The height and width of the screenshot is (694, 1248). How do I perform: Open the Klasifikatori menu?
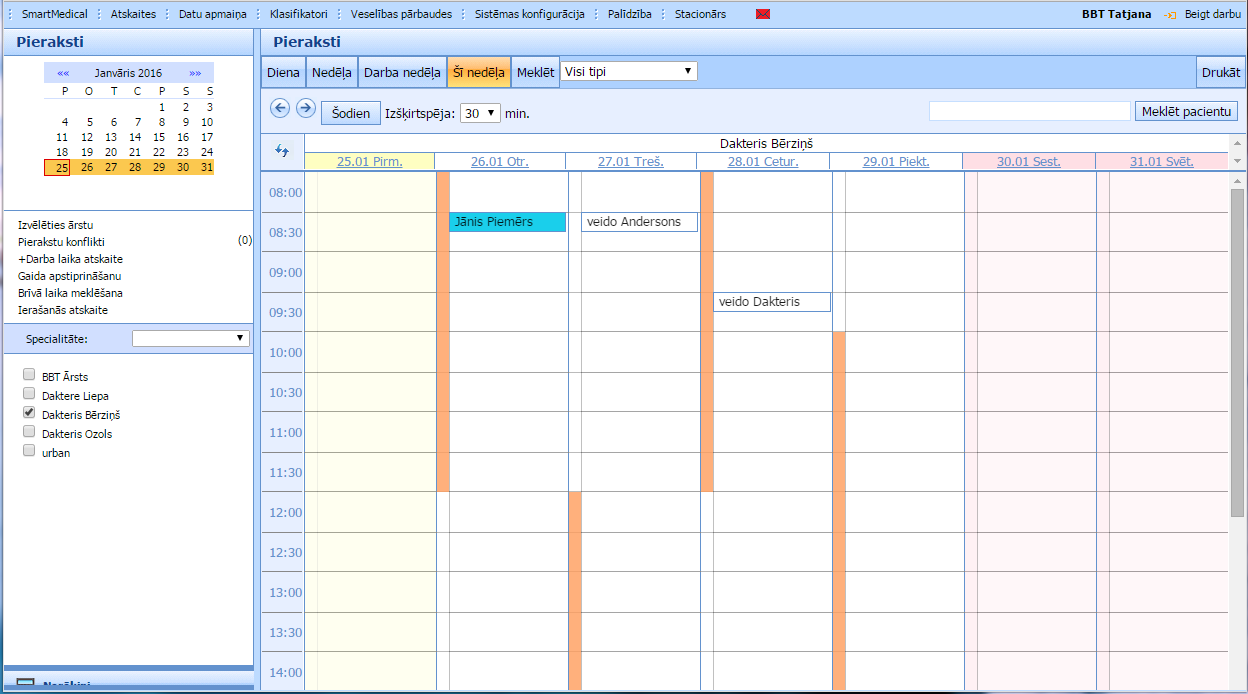(298, 15)
